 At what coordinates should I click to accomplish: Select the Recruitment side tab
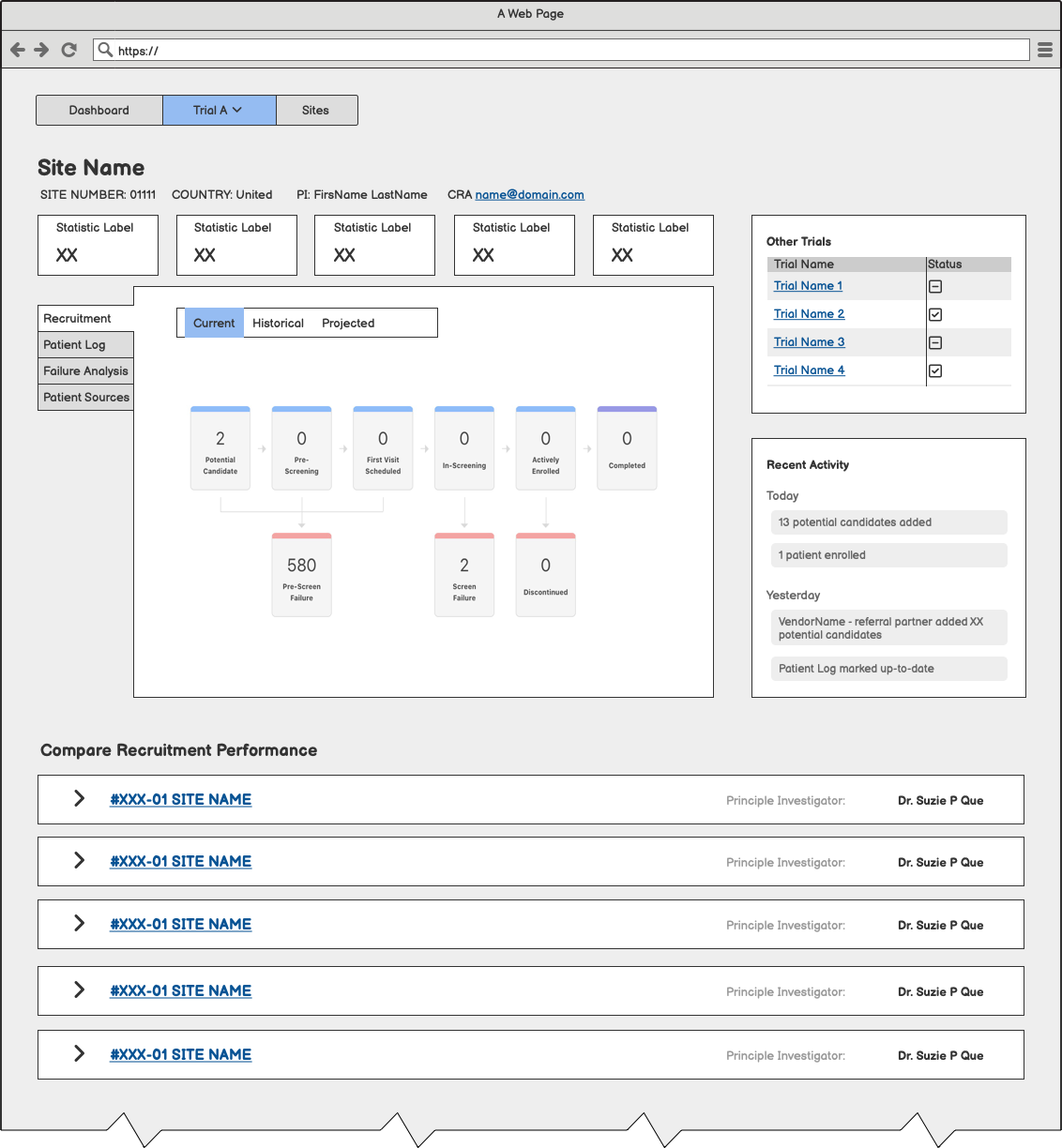point(85,319)
